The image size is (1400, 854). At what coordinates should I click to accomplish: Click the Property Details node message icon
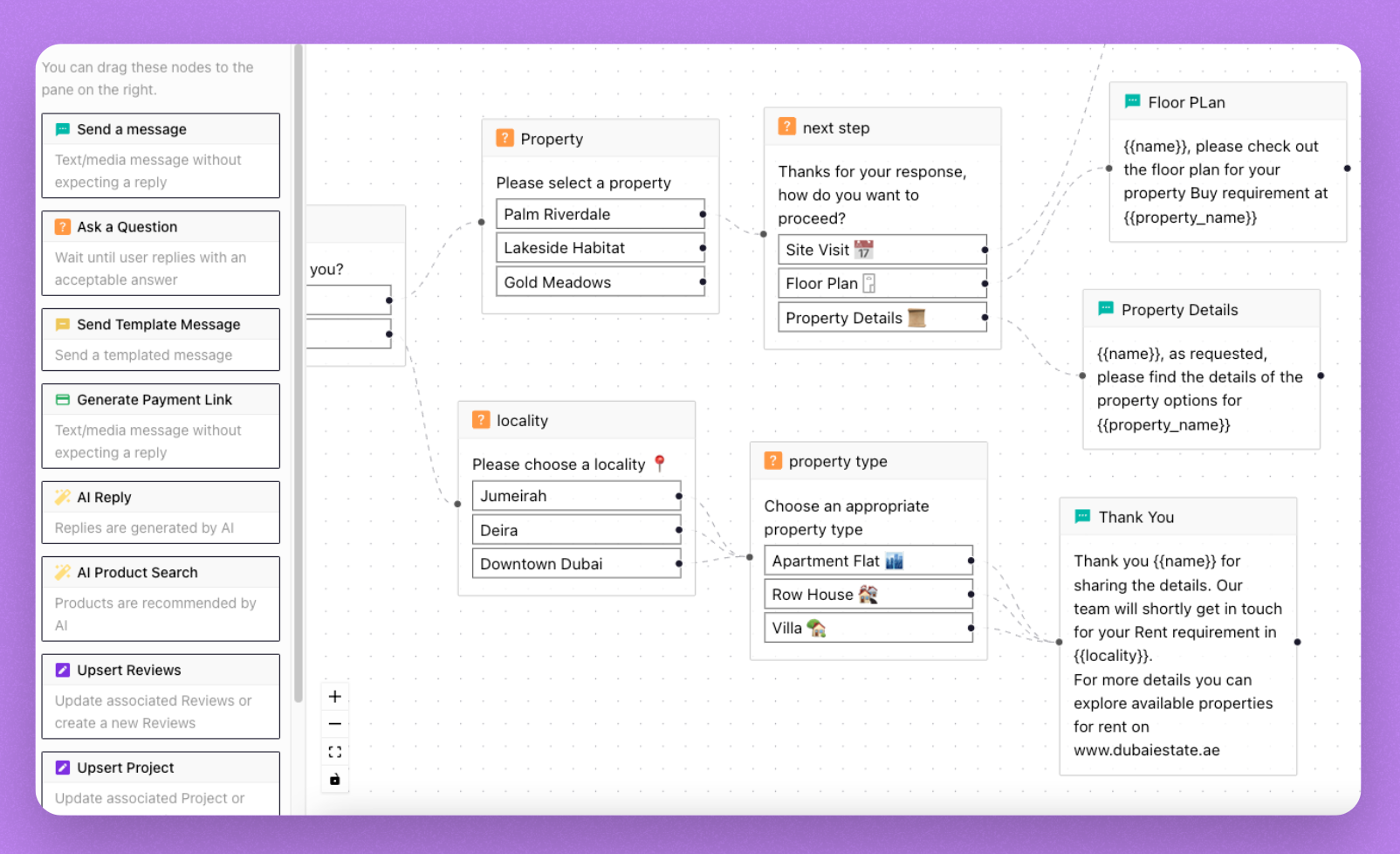[x=1106, y=308]
